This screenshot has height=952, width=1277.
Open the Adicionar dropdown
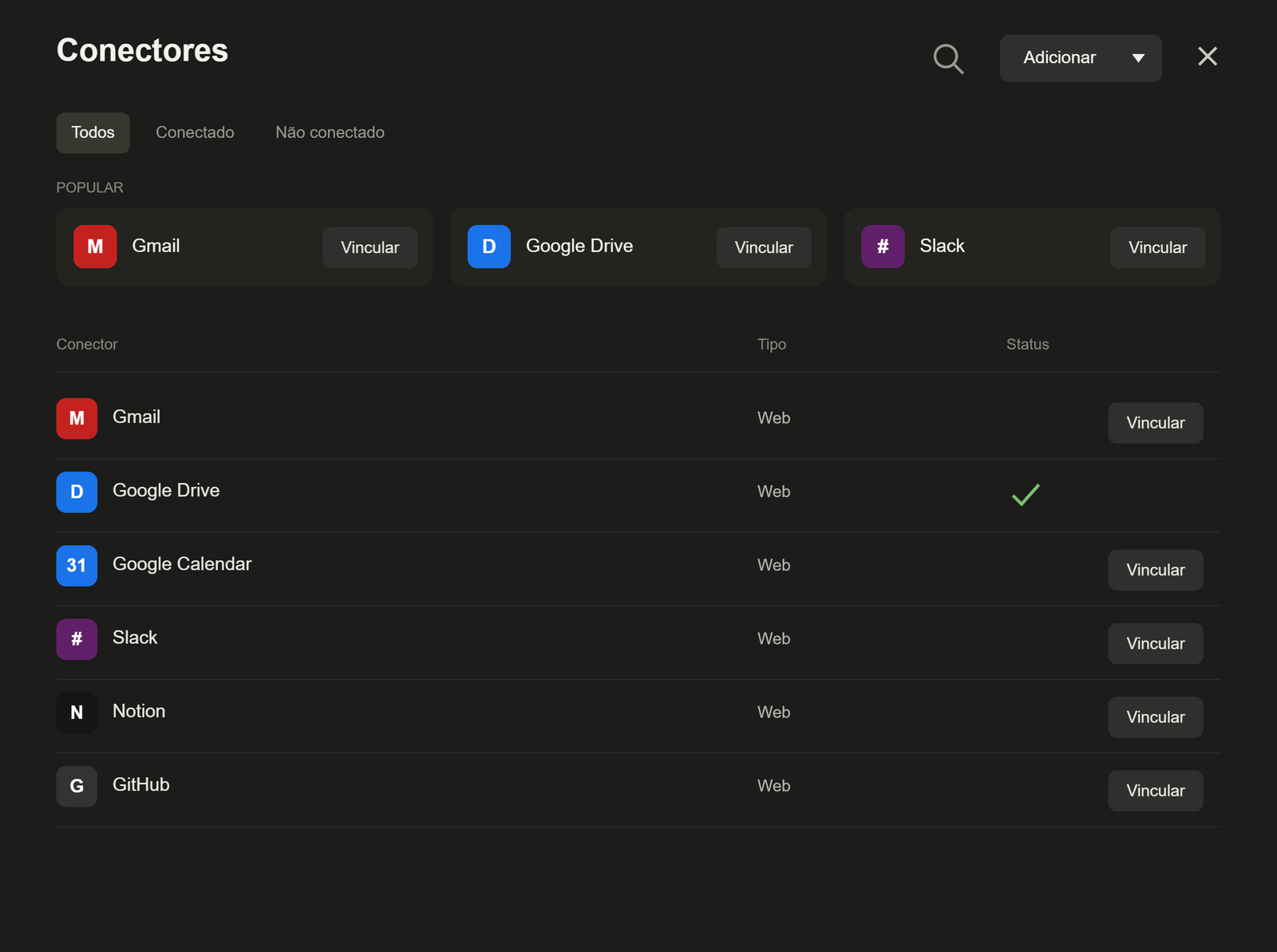click(x=1081, y=58)
